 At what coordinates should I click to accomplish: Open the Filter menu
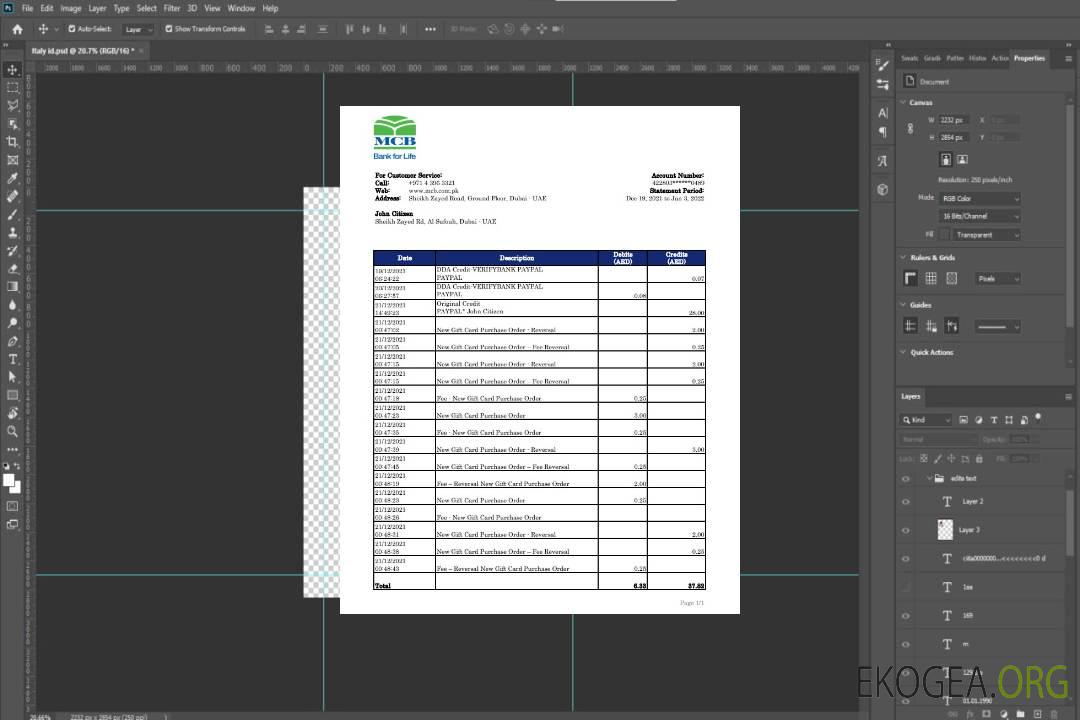tap(172, 8)
